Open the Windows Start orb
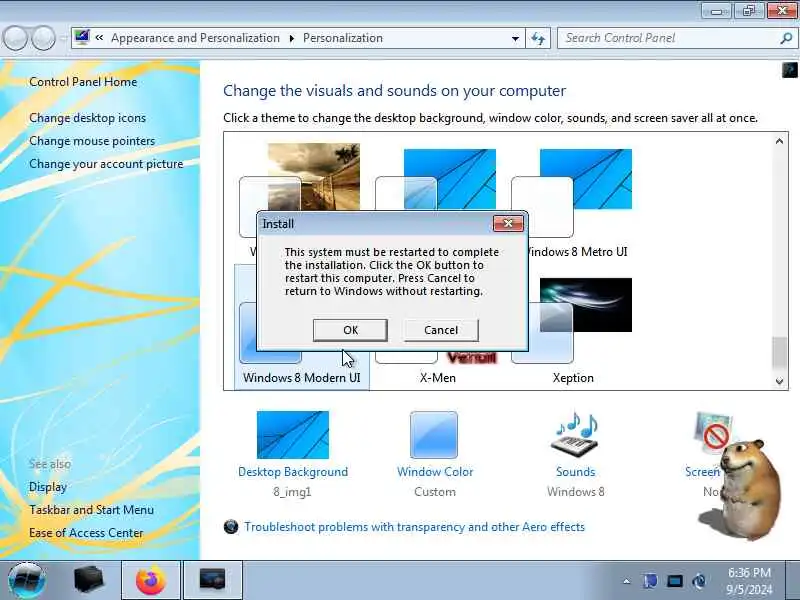 click(x=27, y=580)
